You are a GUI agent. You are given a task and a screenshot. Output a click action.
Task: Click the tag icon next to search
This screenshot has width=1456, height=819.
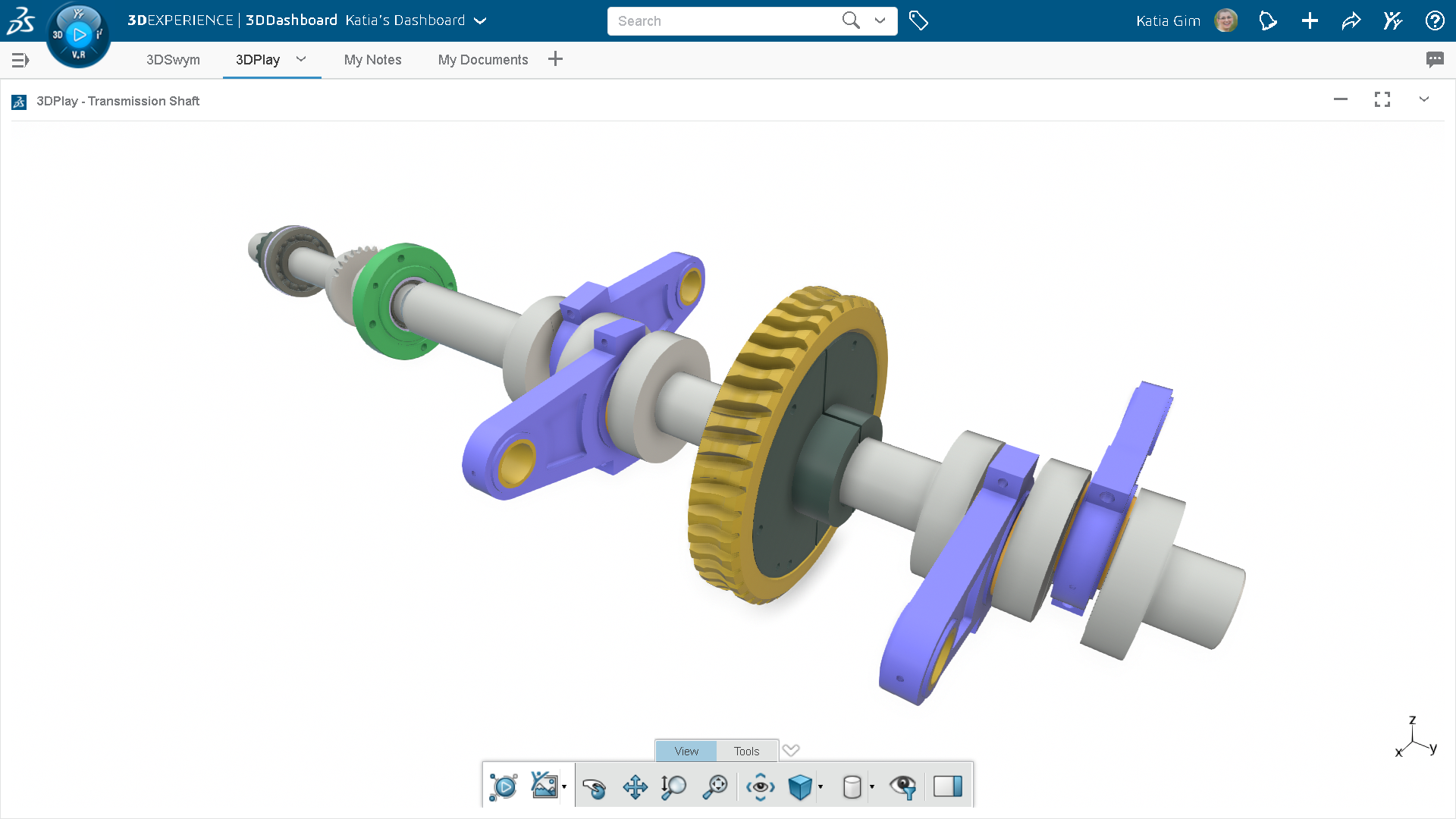918,20
